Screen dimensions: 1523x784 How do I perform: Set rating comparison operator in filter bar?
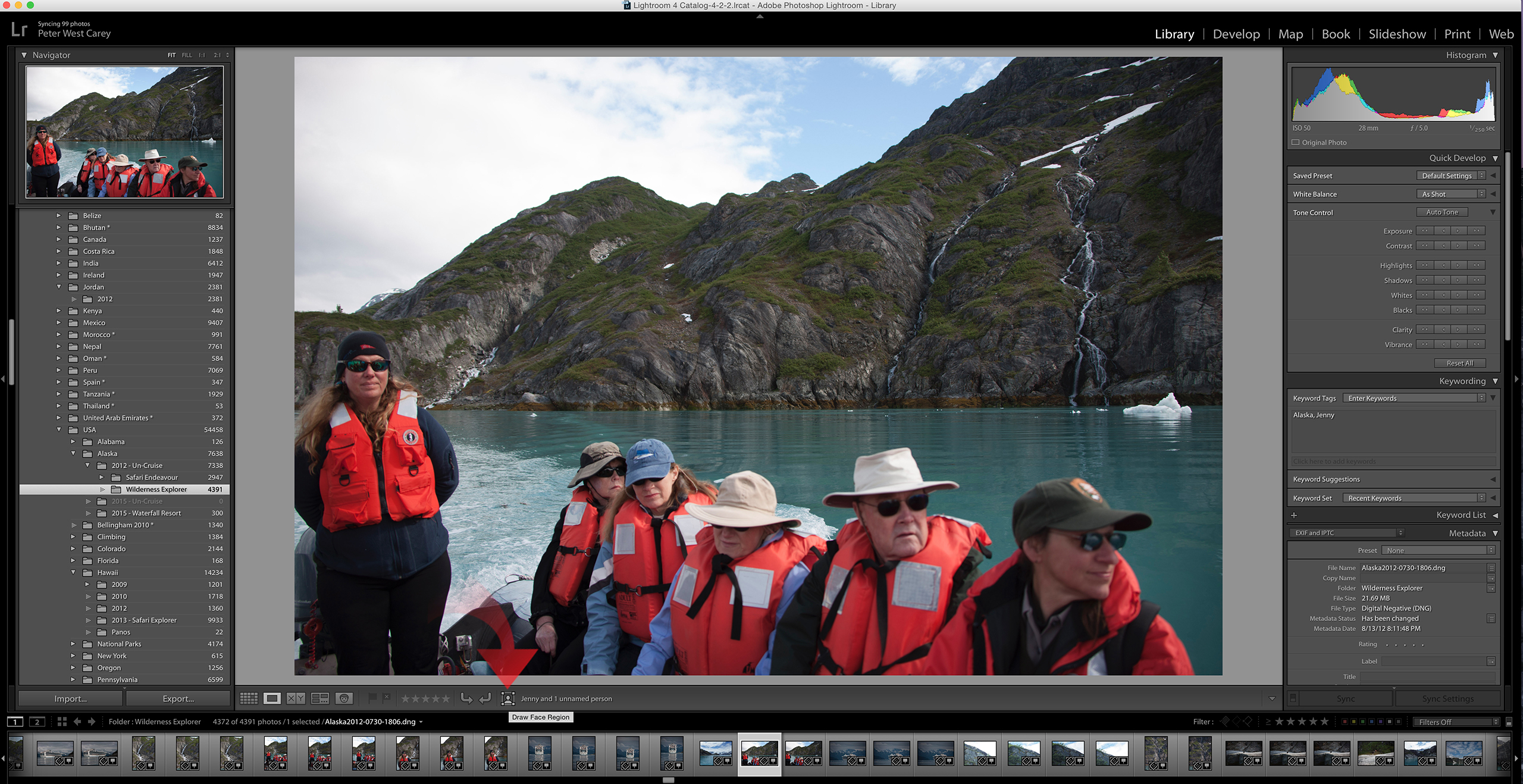[1268, 722]
